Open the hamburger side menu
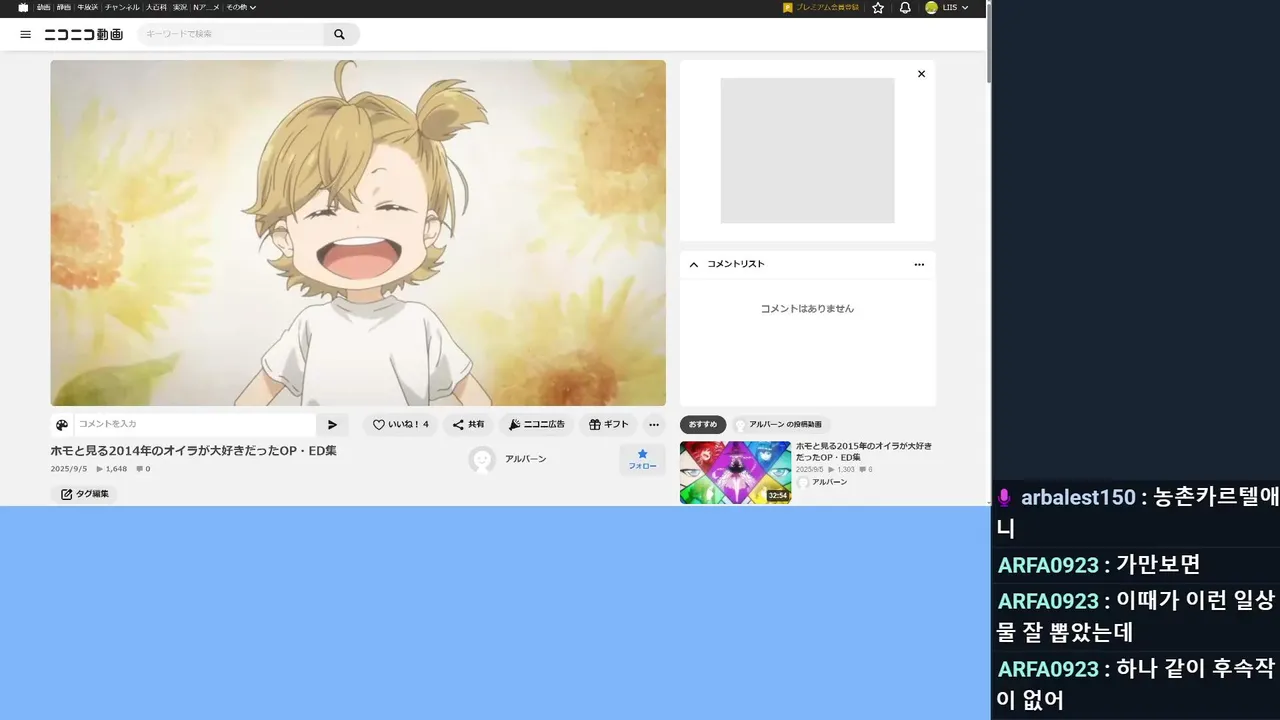This screenshot has width=1280, height=720. click(x=25, y=34)
